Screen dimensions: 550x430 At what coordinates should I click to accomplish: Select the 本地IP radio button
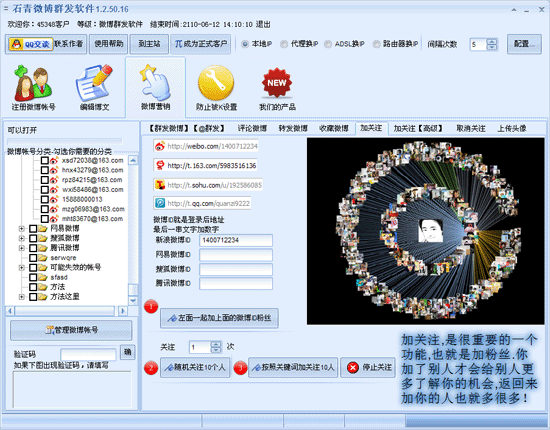coord(245,44)
